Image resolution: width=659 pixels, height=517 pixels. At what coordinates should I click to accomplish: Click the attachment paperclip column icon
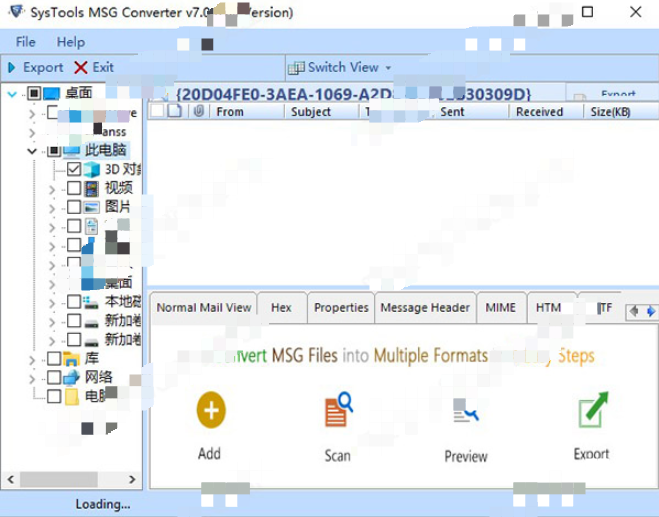pyautogui.click(x=198, y=111)
